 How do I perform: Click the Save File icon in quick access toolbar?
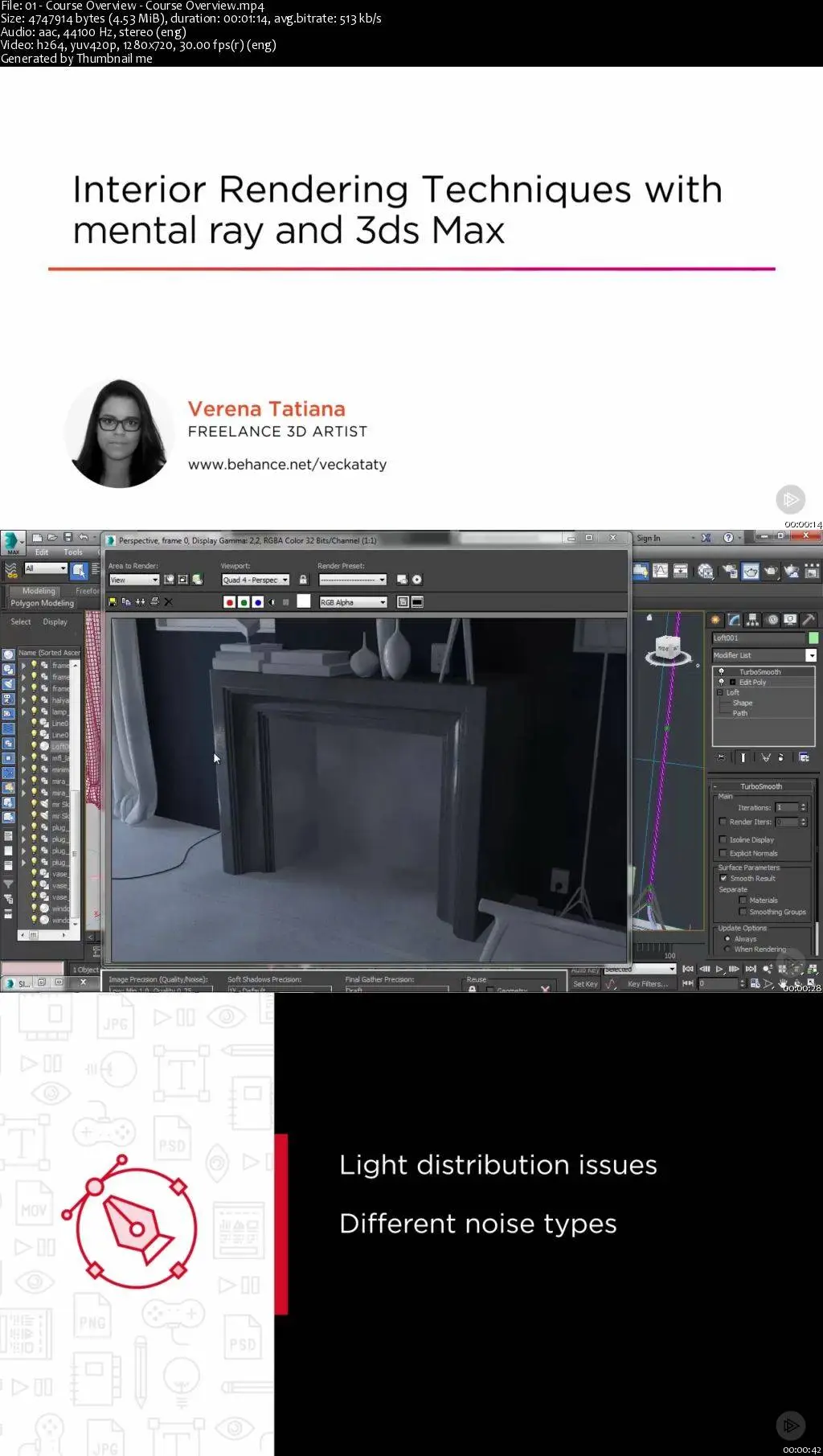(x=68, y=537)
